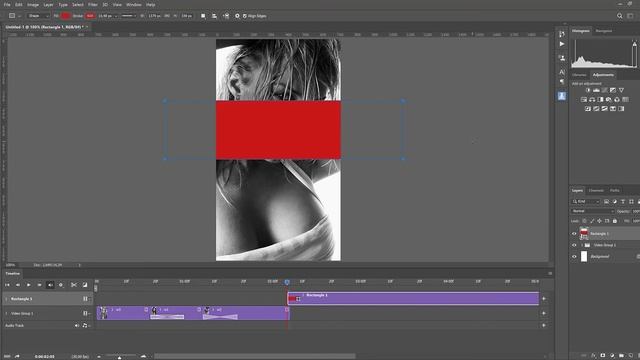Open timeline playback settings gear
Viewport: 640px width, 360px height.
61,285
